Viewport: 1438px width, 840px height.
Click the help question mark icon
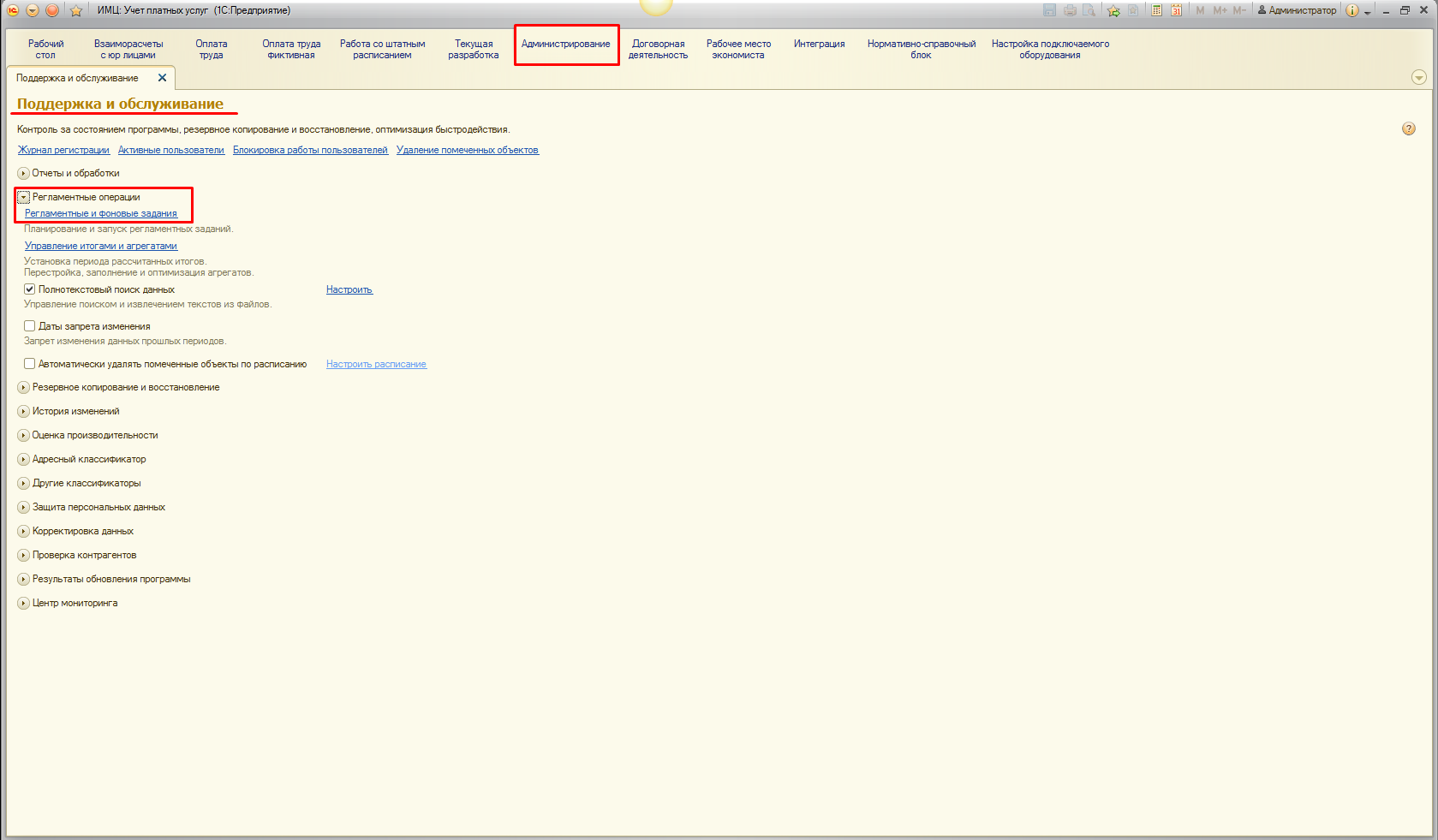click(x=1408, y=129)
